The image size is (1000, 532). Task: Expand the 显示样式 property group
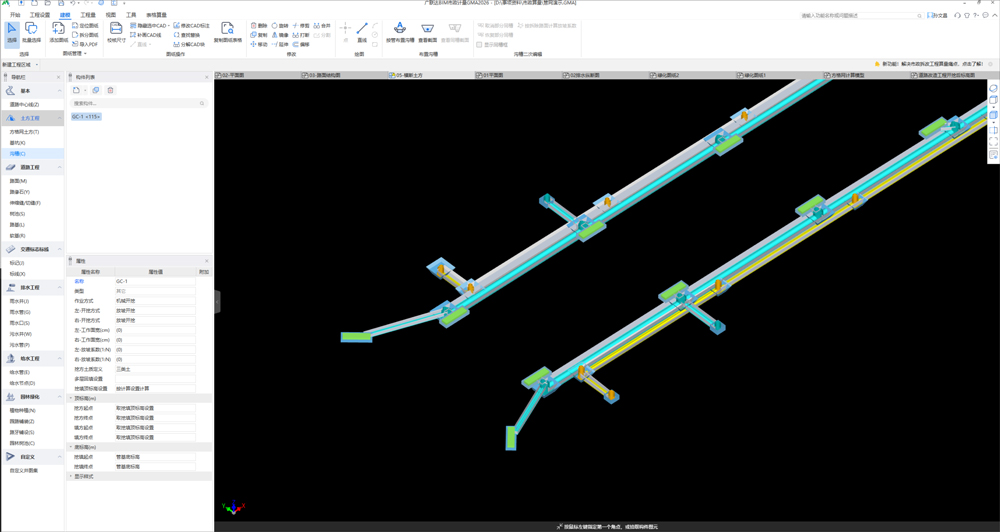[71, 477]
